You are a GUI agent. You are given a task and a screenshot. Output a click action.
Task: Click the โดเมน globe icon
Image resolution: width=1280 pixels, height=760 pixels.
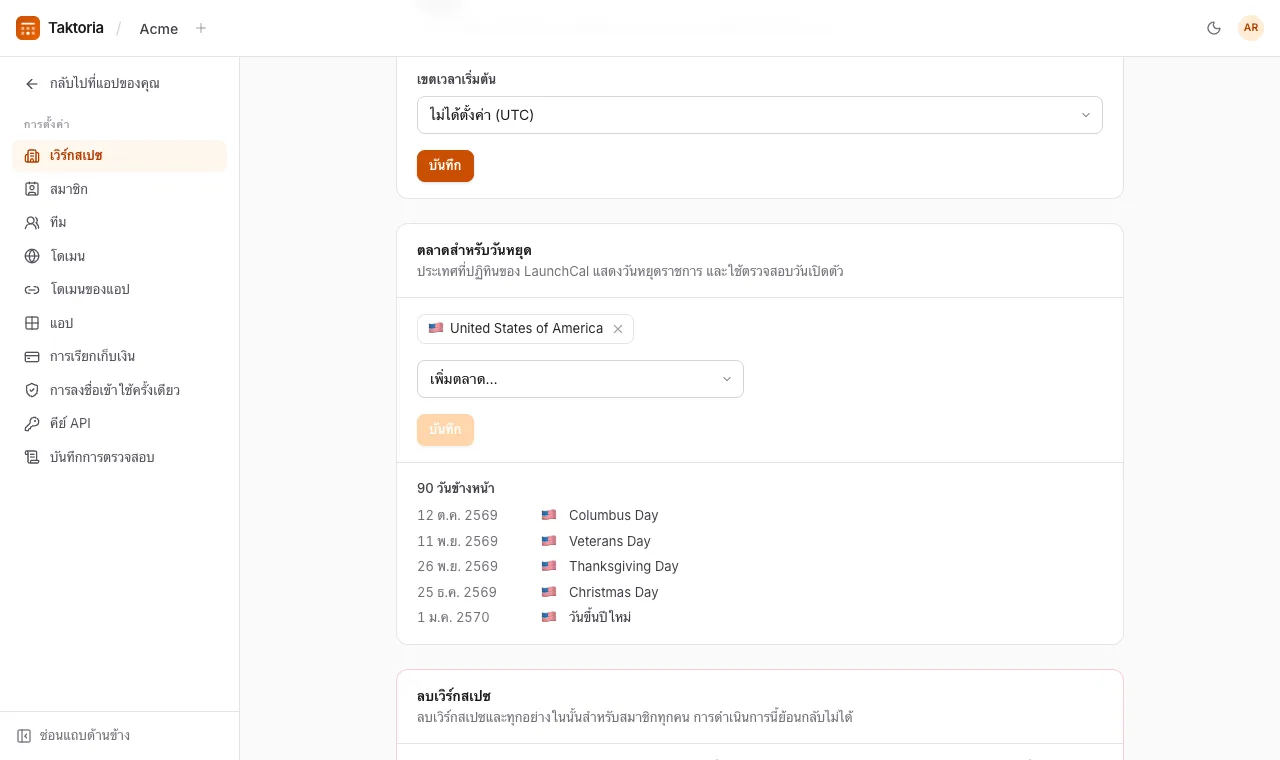(x=32, y=256)
